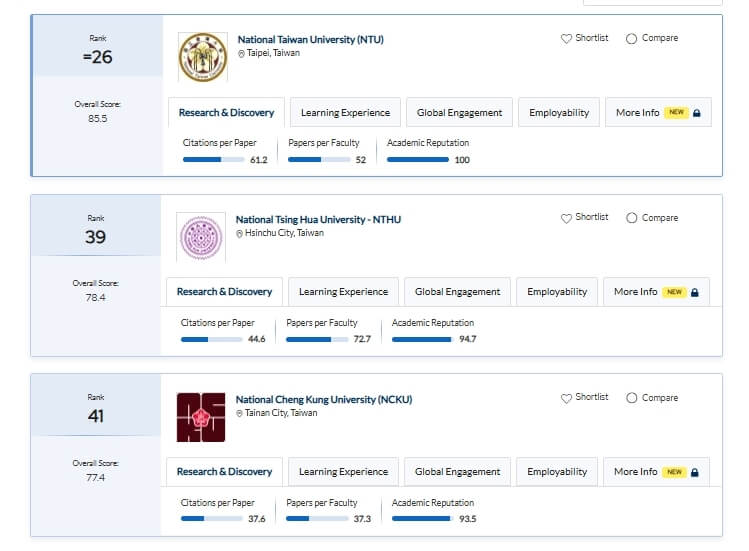Open the Global Engagement tab for NTU
The width and height of the screenshot is (749, 551).
[x=459, y=113]
